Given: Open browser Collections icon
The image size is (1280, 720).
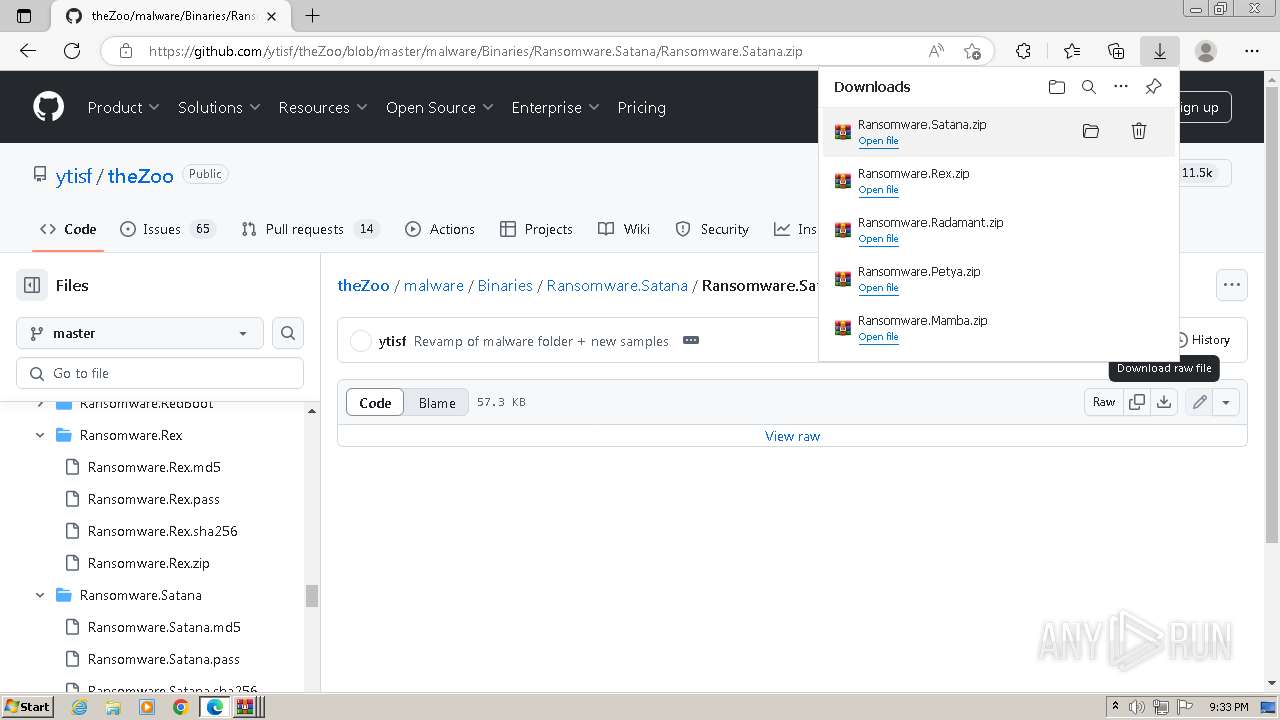Looking at the screenshot, I should tap(1116, 51).
